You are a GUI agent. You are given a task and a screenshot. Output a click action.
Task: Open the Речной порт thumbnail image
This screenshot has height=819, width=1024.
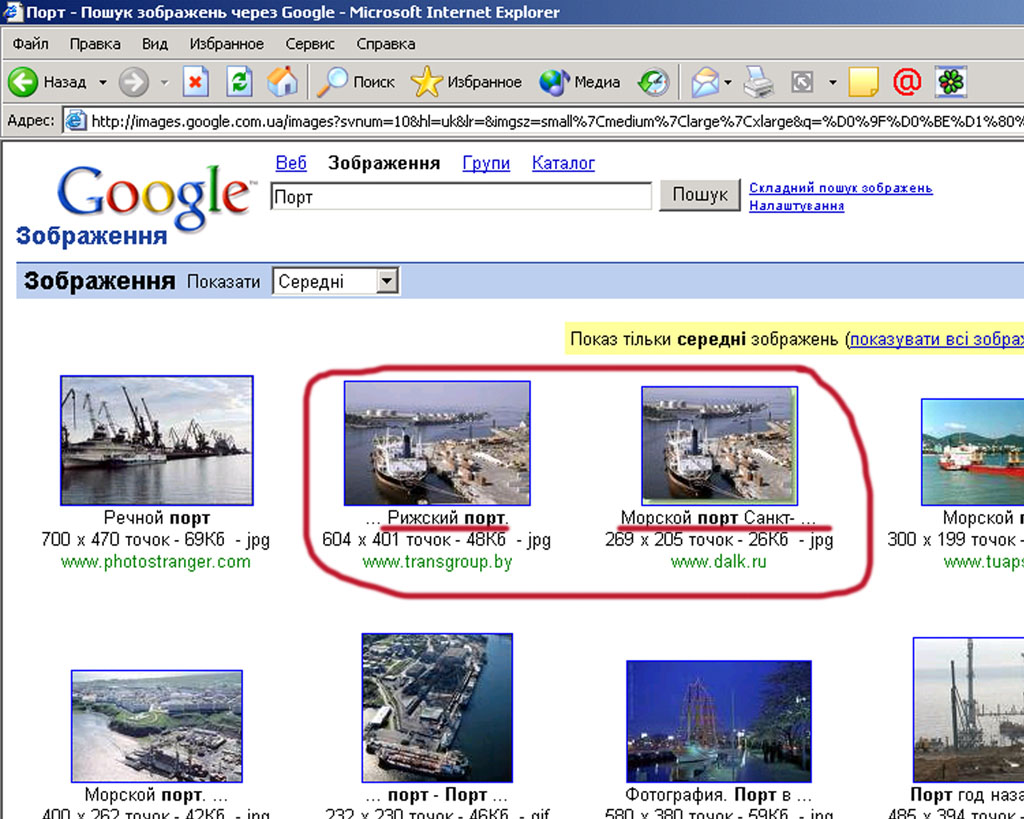click(157, 440)
